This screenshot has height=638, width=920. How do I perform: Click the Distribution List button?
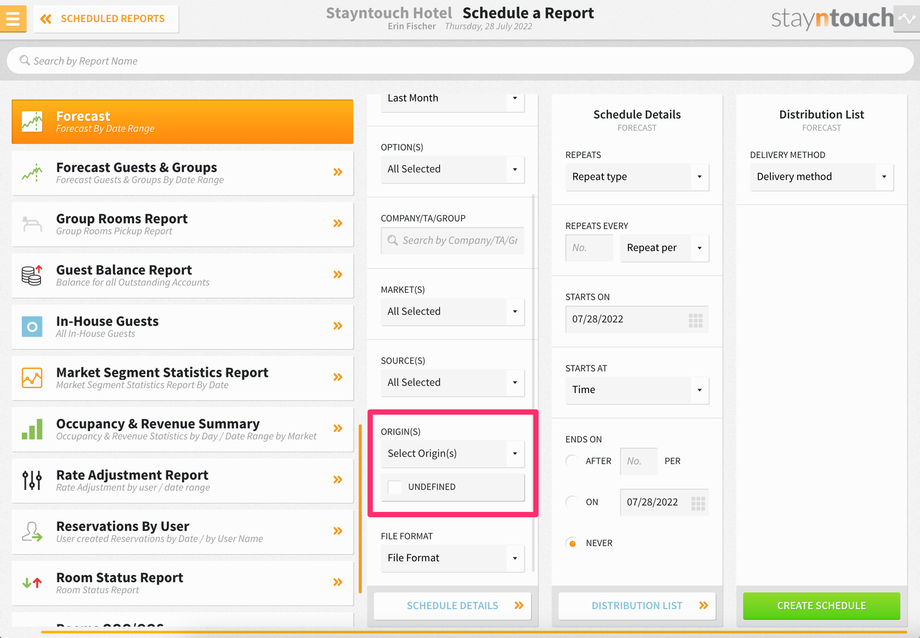(x=637, y=606)
